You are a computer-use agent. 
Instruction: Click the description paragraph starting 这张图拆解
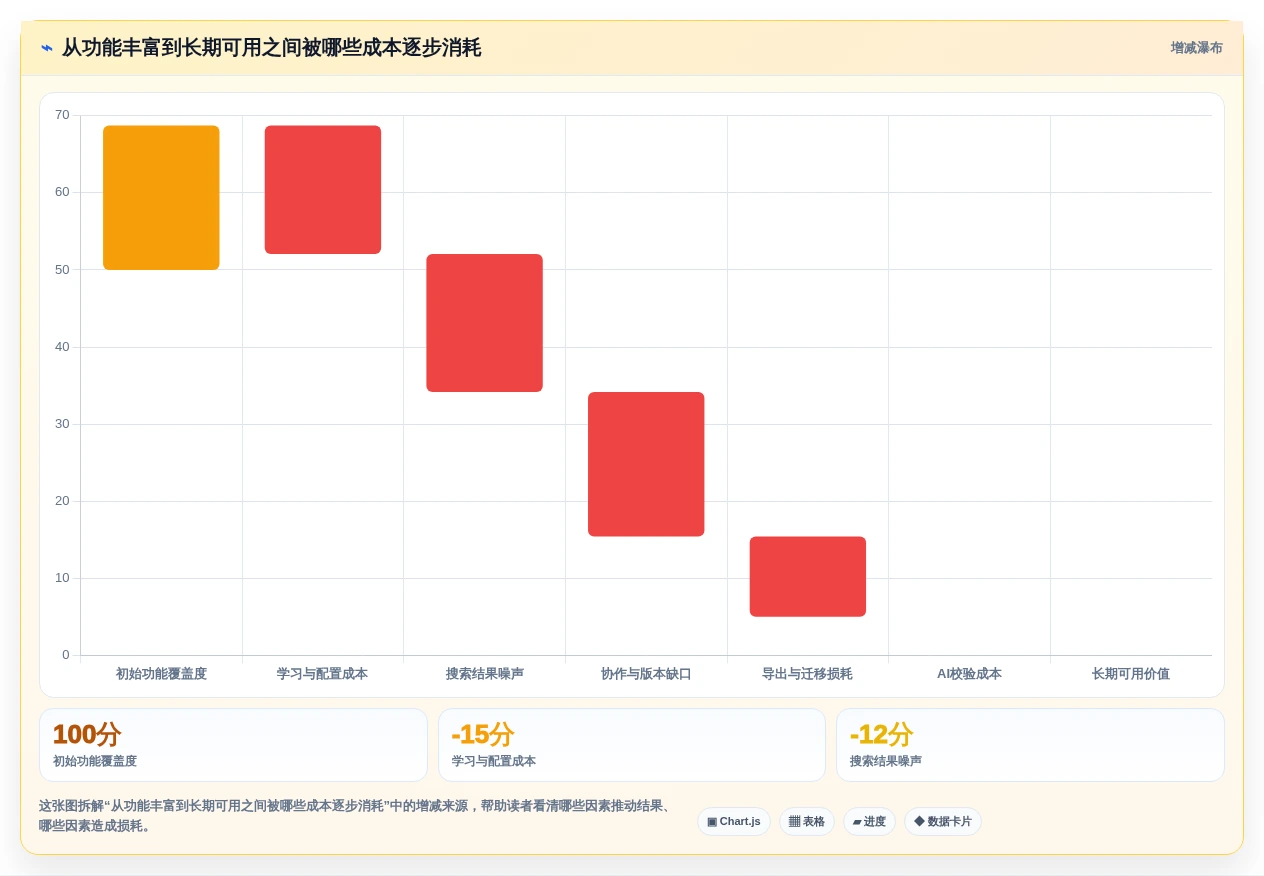click(x=357, y=816)
